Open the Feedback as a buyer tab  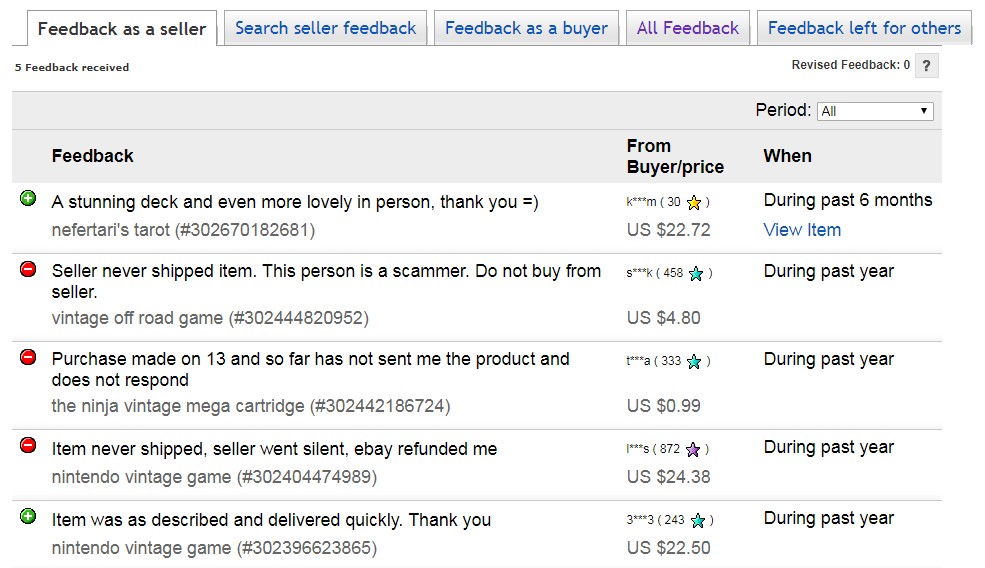[x=526, y=28]
